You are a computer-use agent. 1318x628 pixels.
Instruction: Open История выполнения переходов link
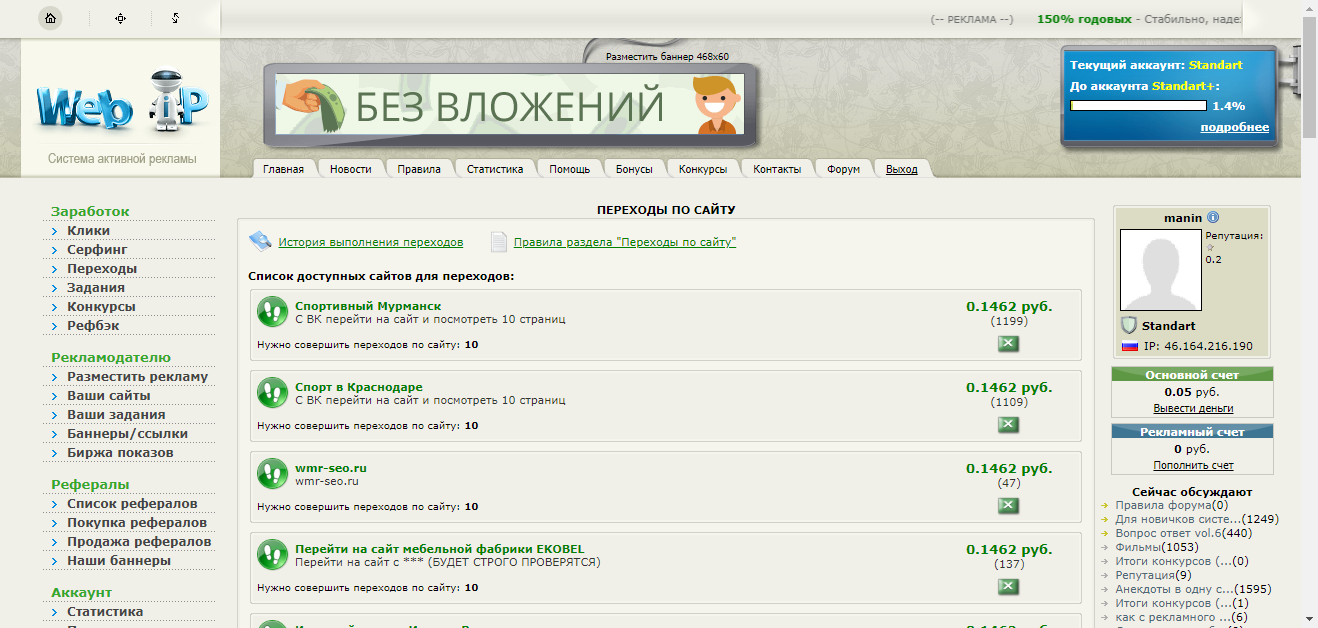(371, 242)
